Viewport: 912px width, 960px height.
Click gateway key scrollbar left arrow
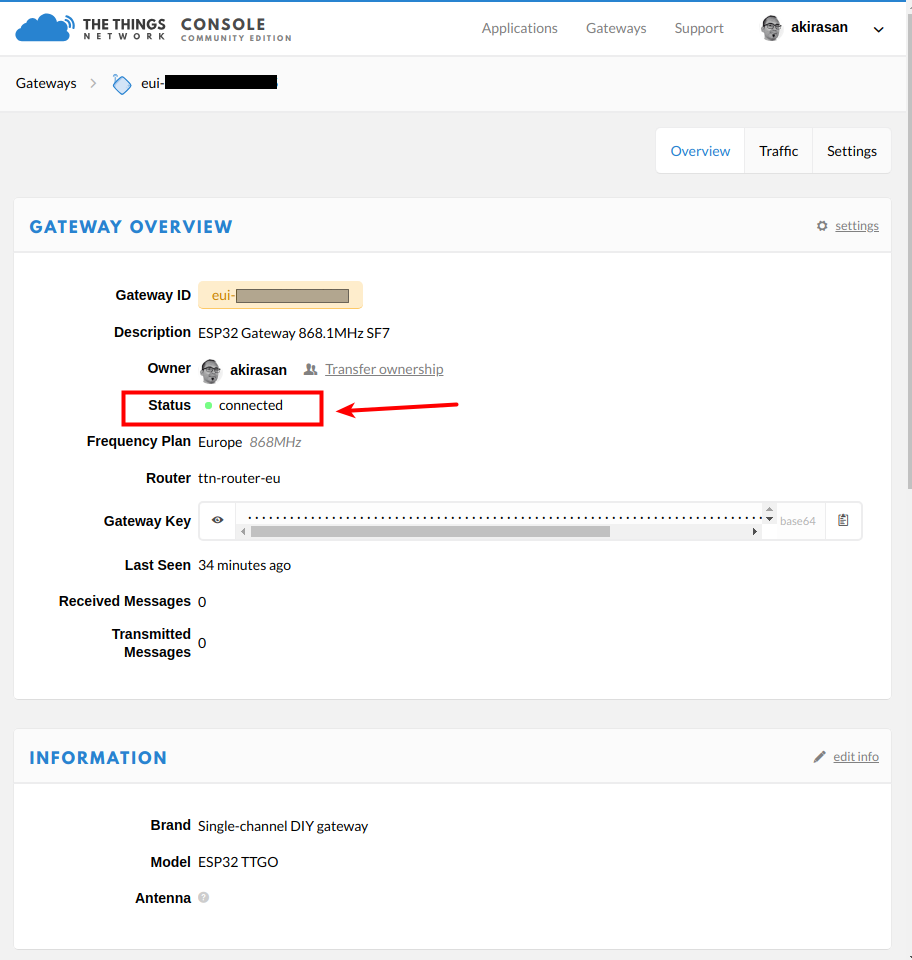(243, 531)
